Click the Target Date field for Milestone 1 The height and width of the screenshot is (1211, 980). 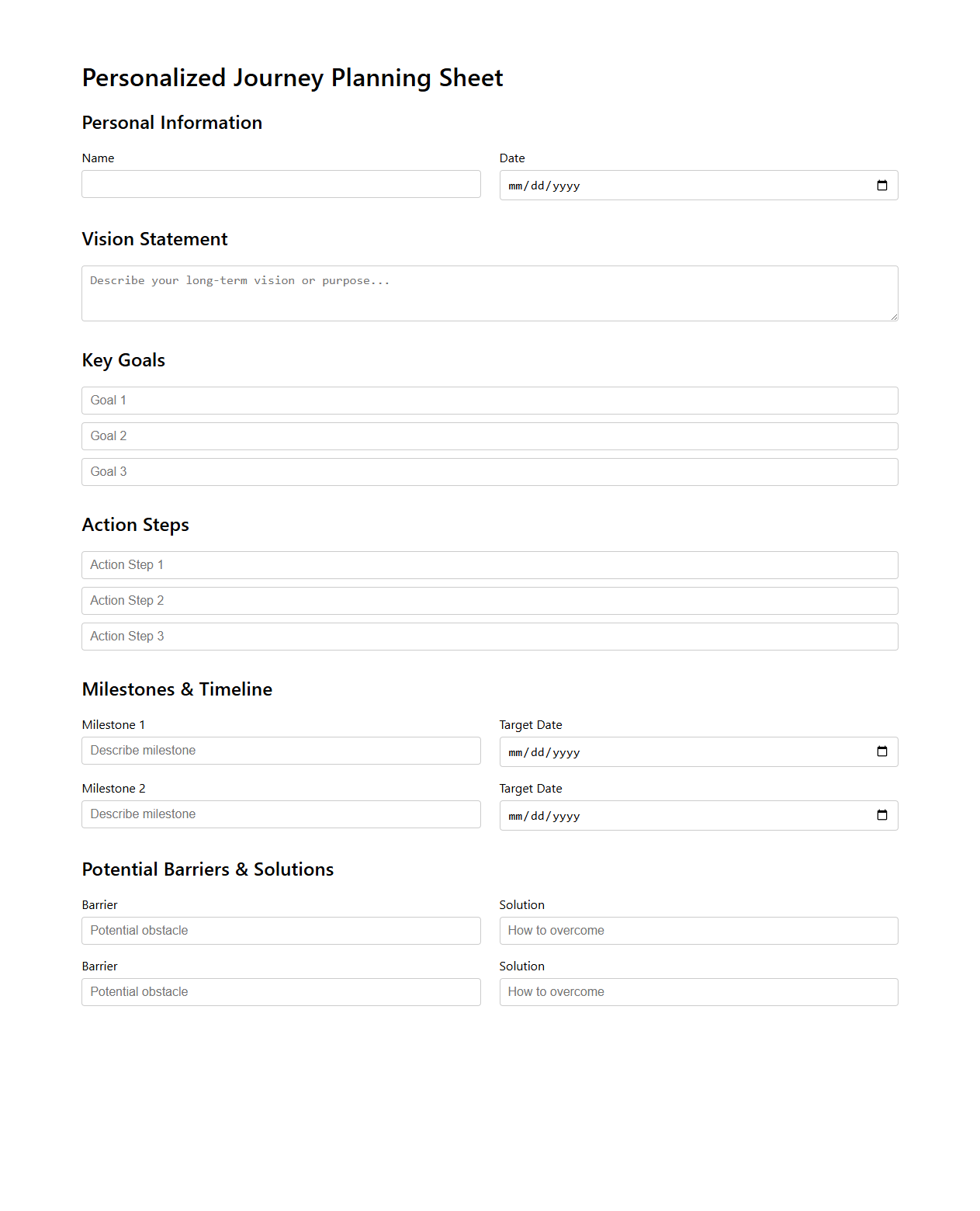tap(660, 751)
